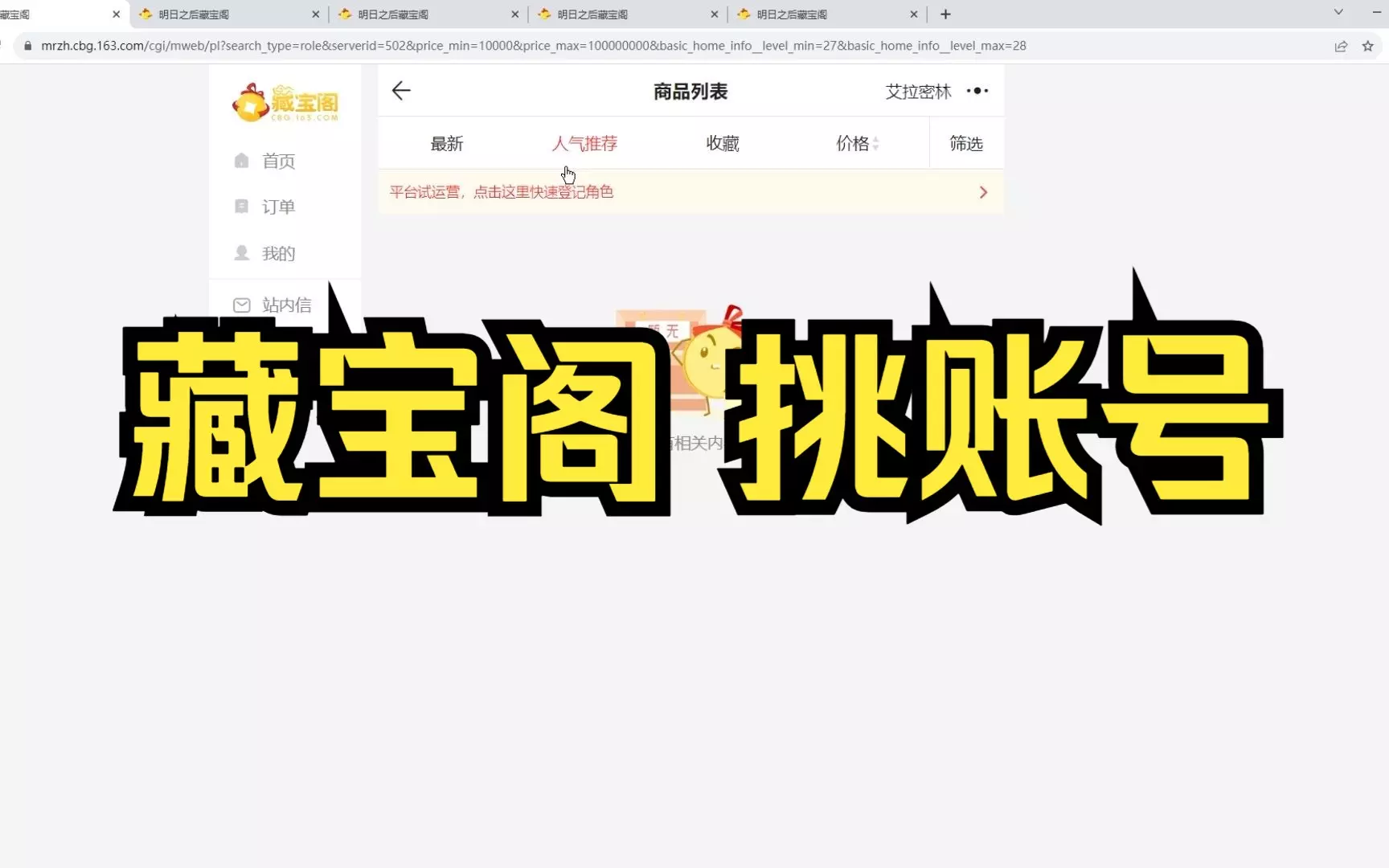Open the tab search dropdown chevron
Image resolution: width=1389 pixels, height=868 pixels.
click(x=1338, y=12)
